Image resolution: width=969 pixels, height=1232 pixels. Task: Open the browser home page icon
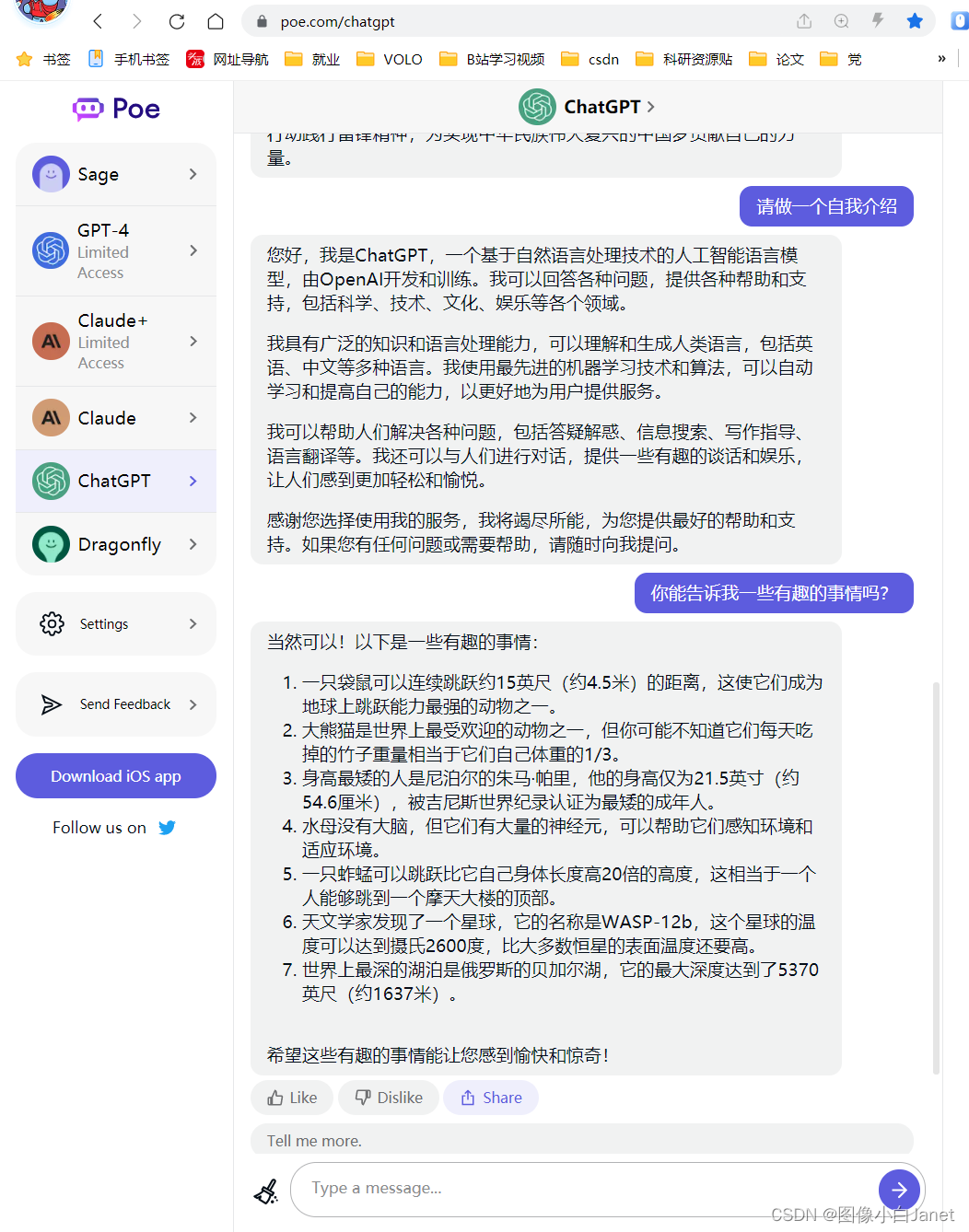click(x=216, y=21)
